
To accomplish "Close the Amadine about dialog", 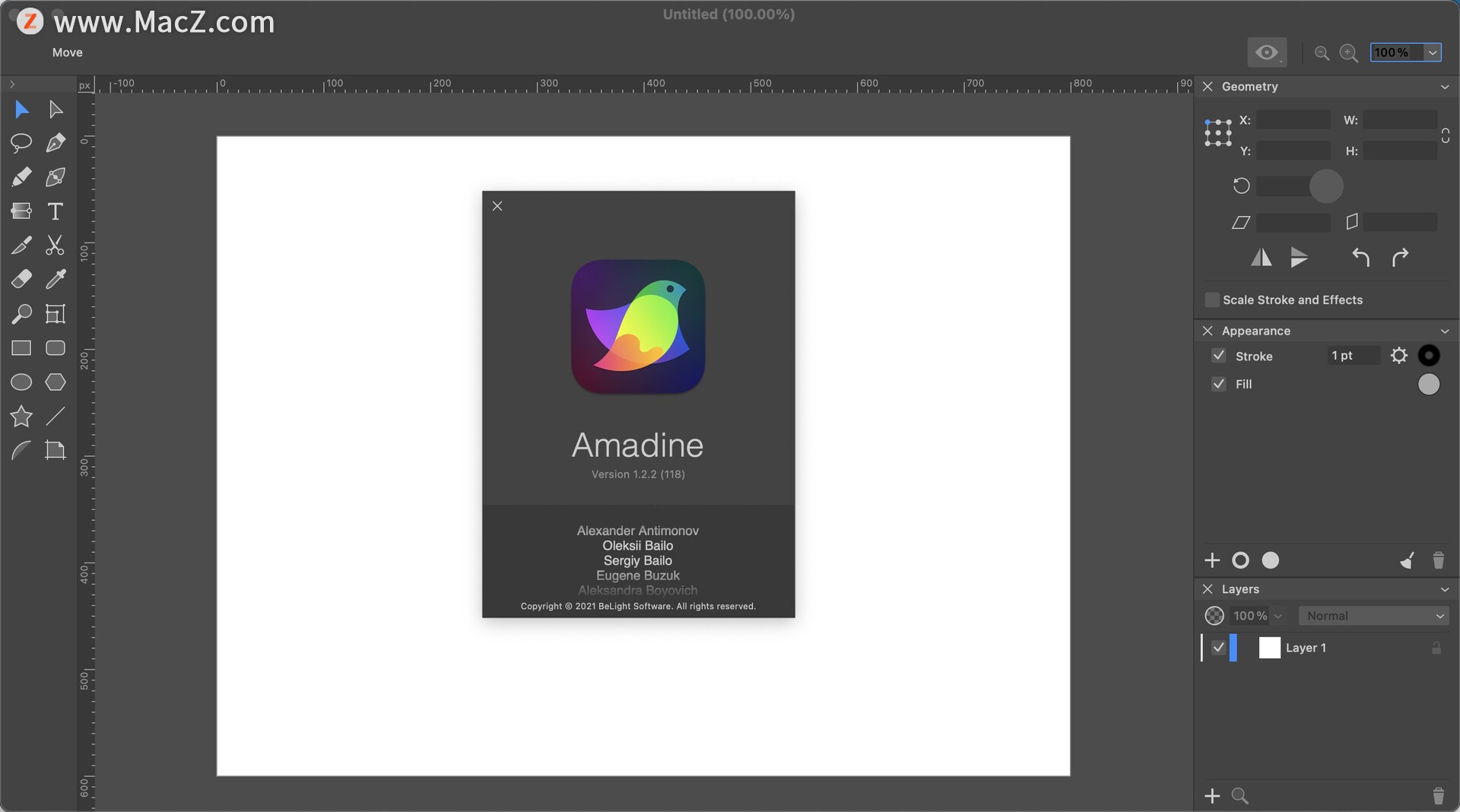I will point(497,206).
